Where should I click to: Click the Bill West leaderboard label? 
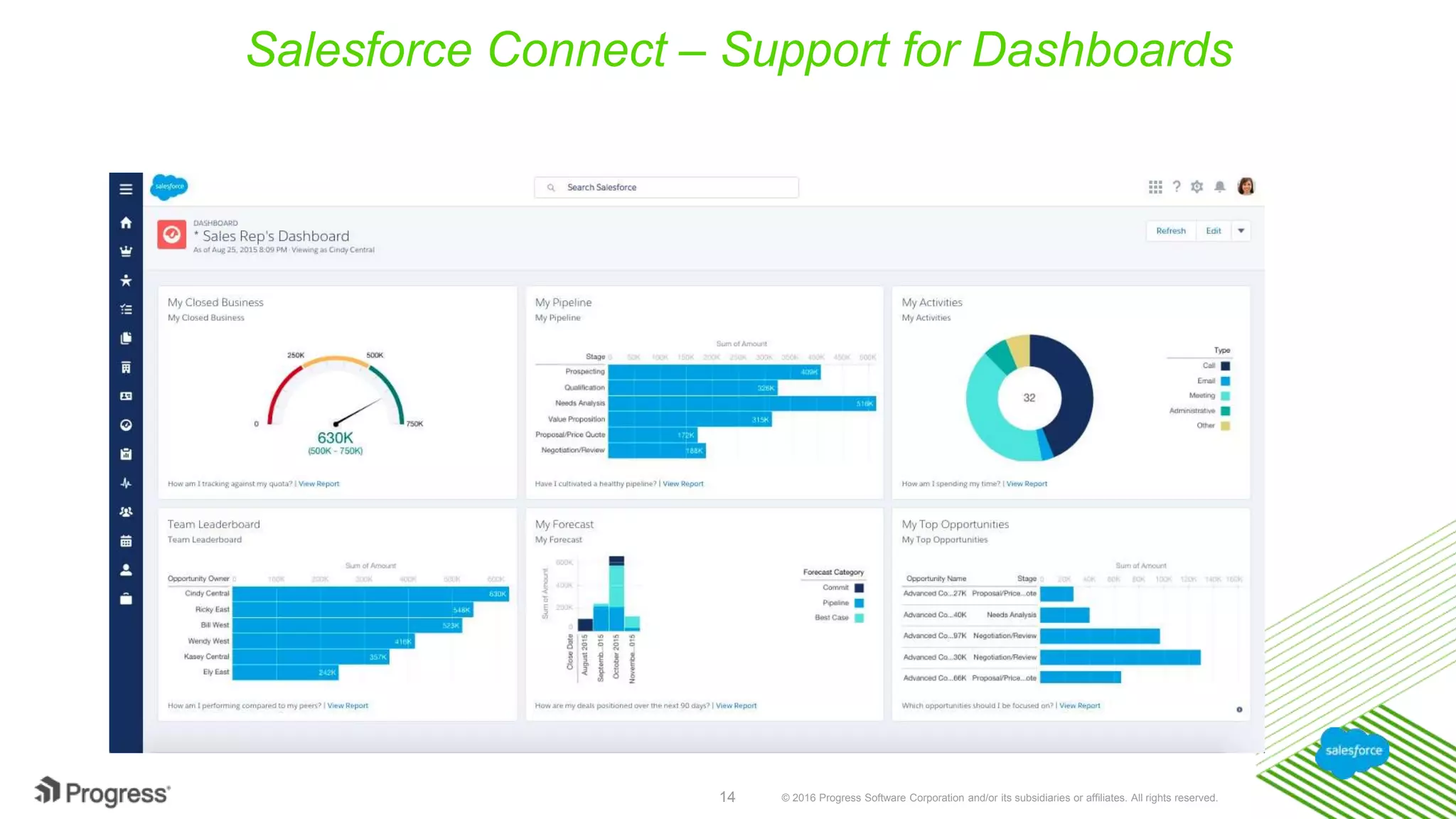[x=215, y=625]
